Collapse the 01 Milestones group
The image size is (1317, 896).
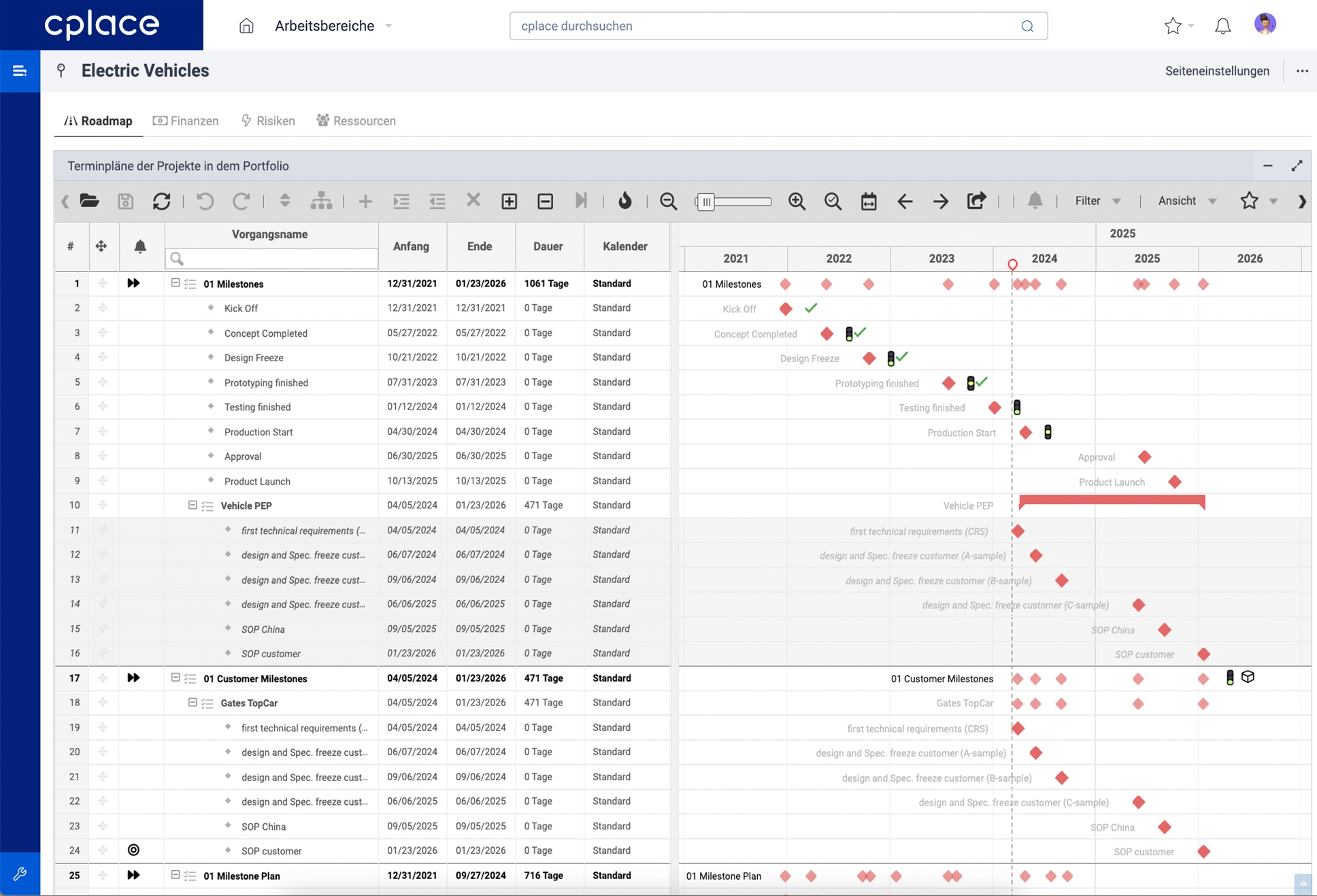coord(175,283)
